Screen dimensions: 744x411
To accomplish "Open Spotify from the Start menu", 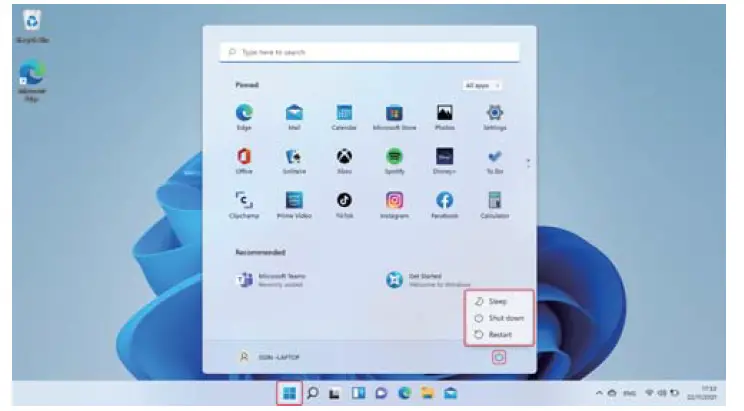I will [x=394, y=160].
